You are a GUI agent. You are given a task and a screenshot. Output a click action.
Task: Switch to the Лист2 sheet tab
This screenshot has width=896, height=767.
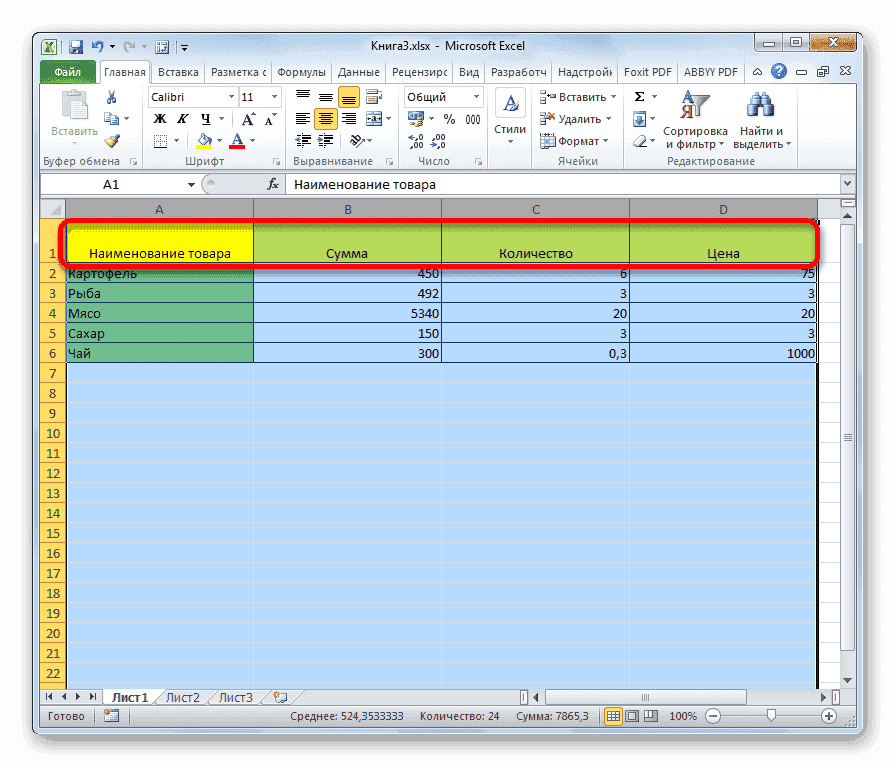pos(182,697)
